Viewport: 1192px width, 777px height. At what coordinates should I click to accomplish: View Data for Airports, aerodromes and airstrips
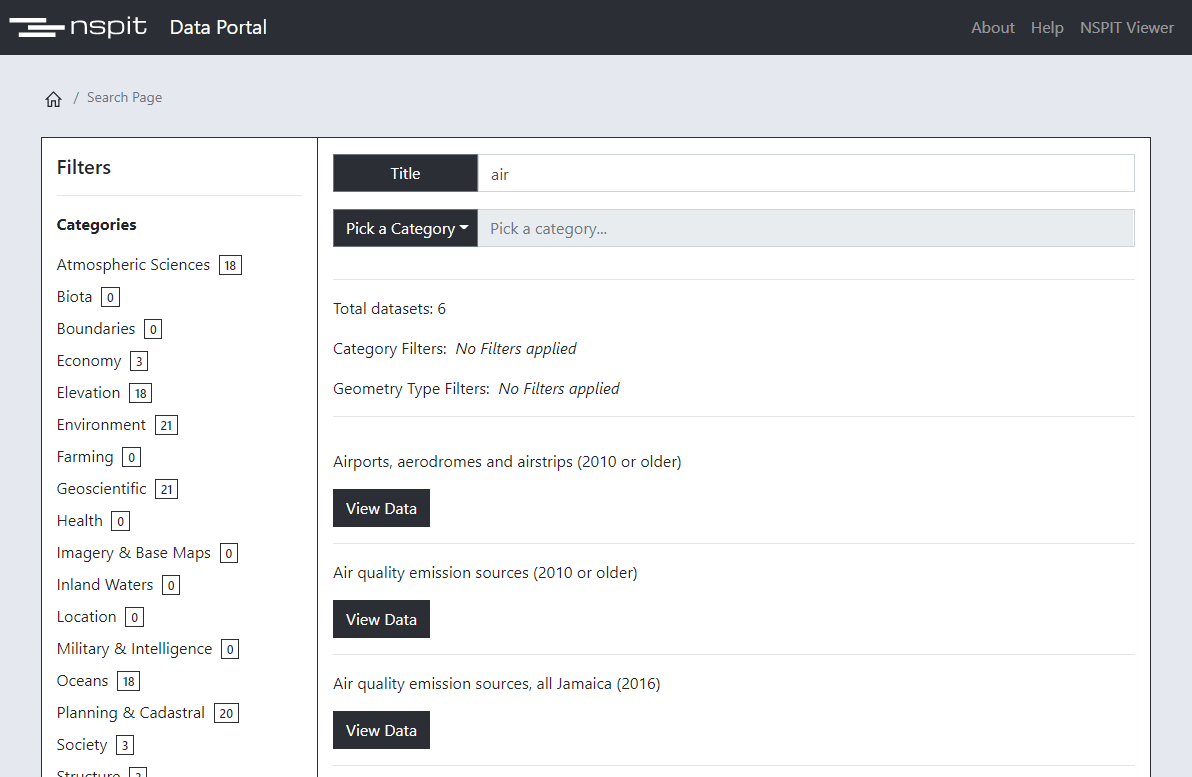381,508
